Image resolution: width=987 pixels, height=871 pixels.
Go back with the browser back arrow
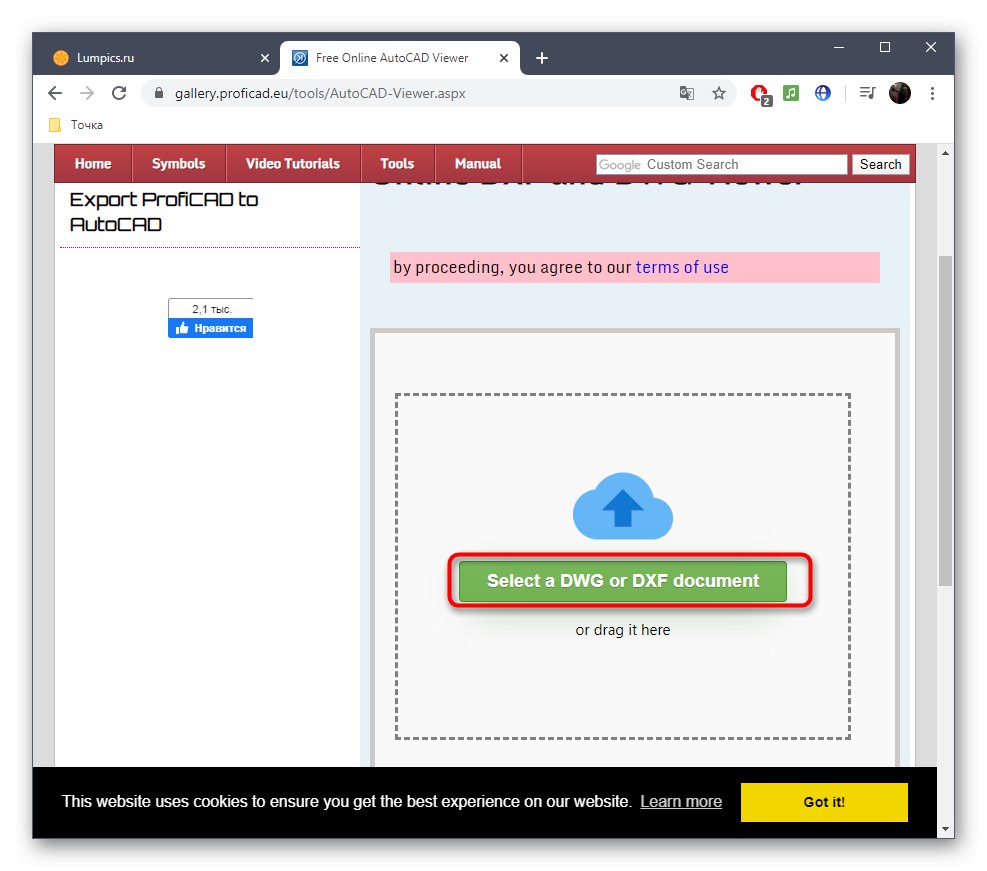(55, 93)
